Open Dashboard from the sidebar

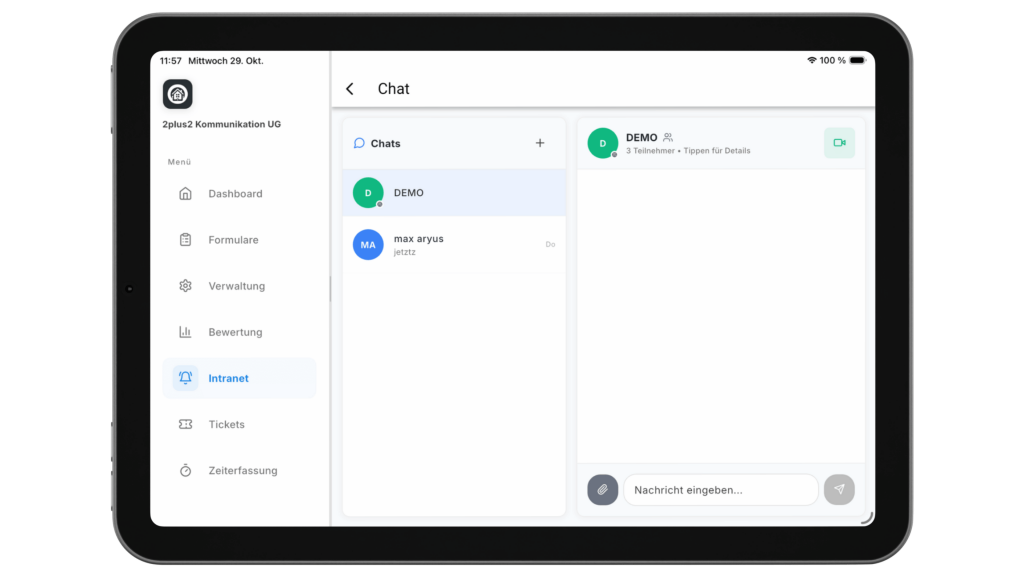235,194
